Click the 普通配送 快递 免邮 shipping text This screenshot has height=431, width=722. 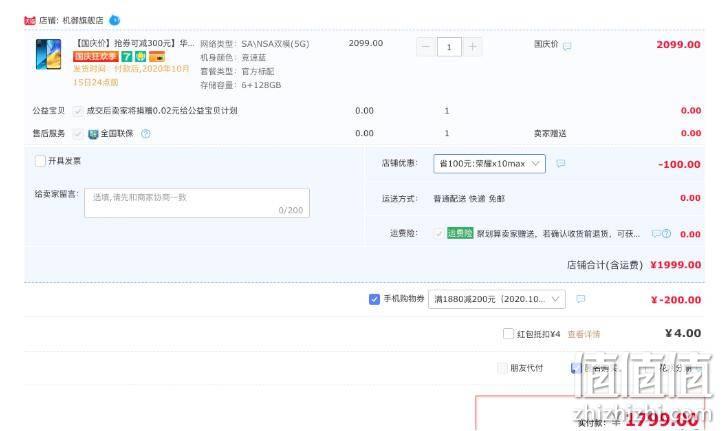click(x=469, y=198)
